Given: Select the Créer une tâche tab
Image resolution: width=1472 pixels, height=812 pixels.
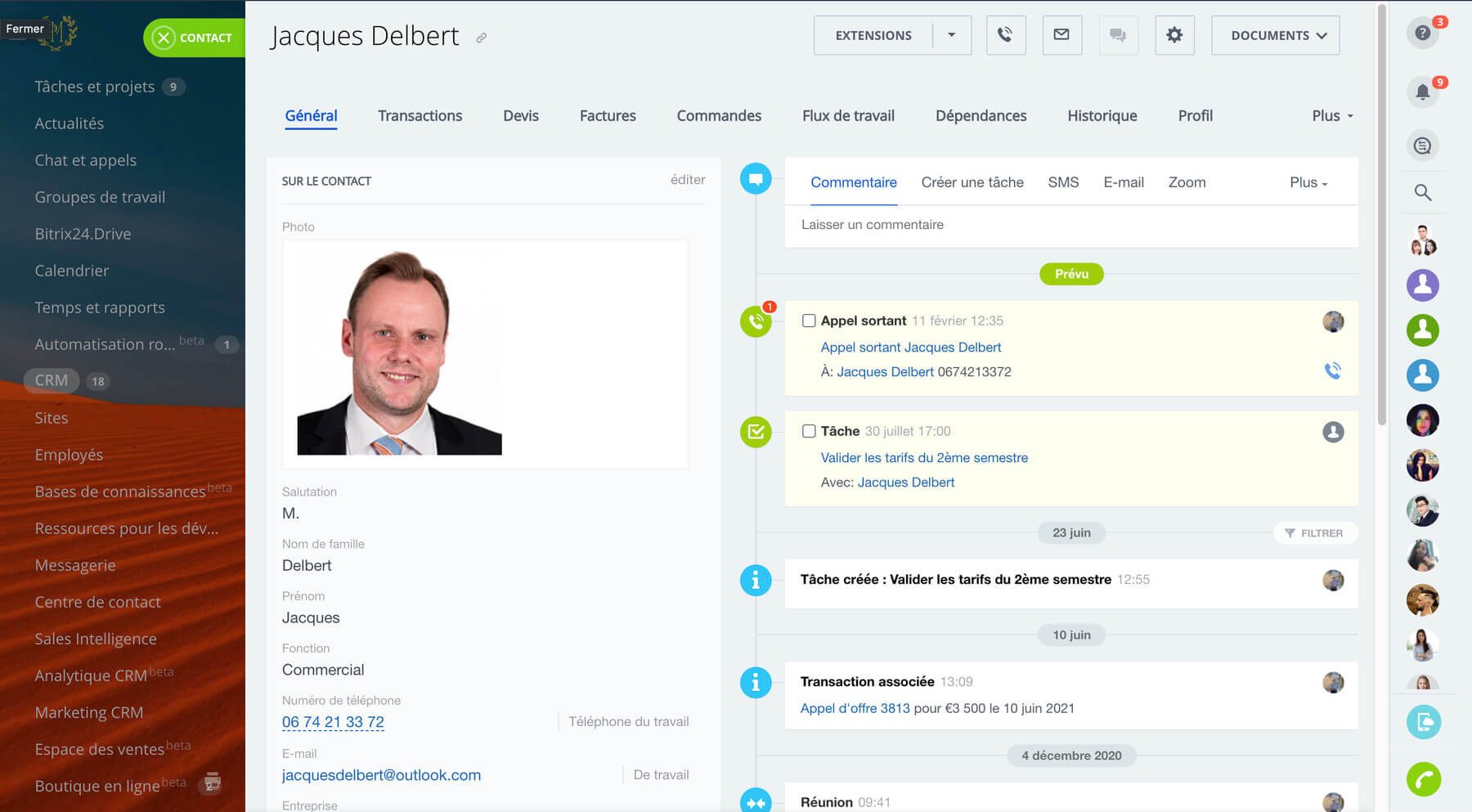Looking at the screenshot, I should tap(972, 182).
